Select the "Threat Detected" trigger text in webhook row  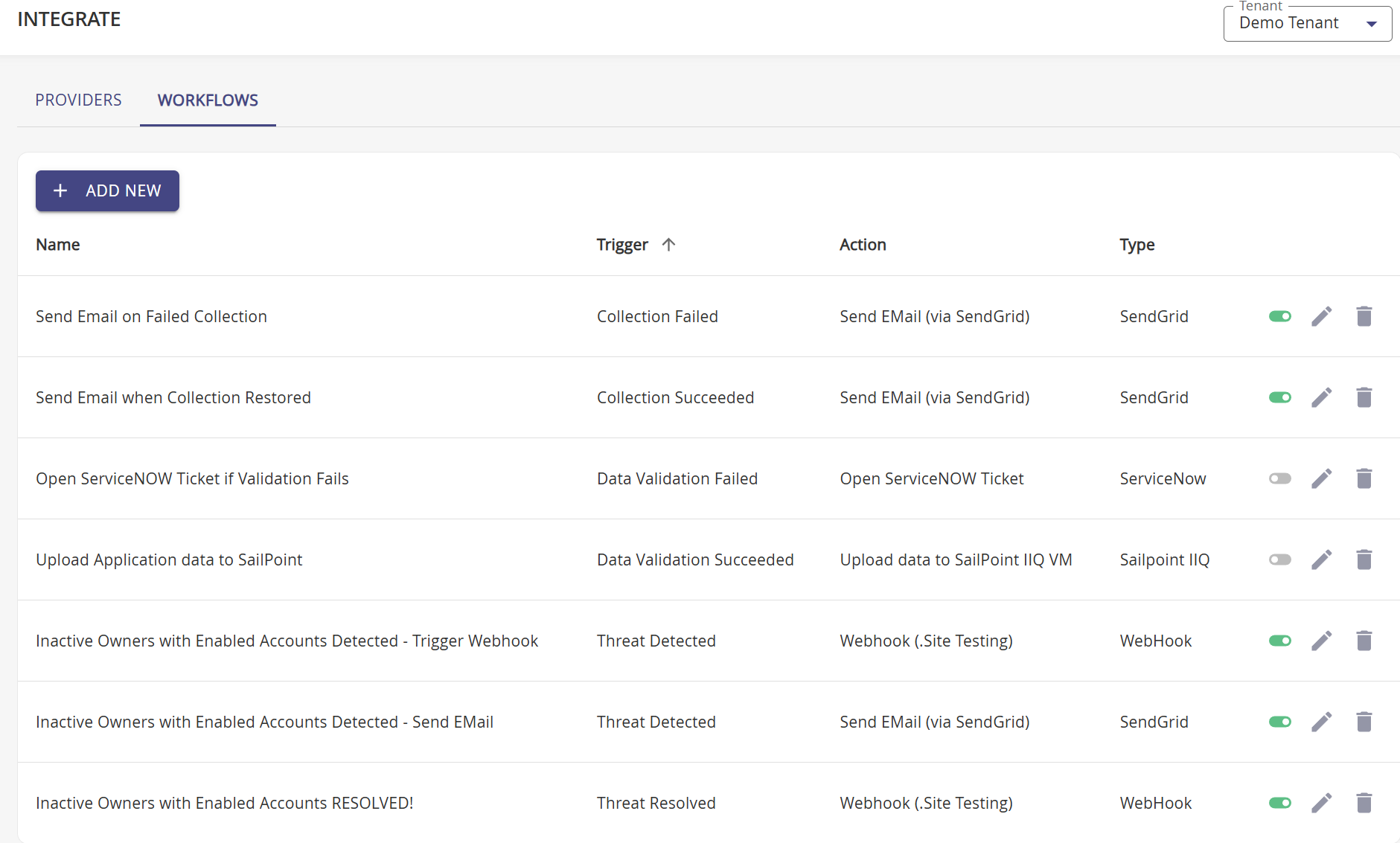click(x=656, y=641)
